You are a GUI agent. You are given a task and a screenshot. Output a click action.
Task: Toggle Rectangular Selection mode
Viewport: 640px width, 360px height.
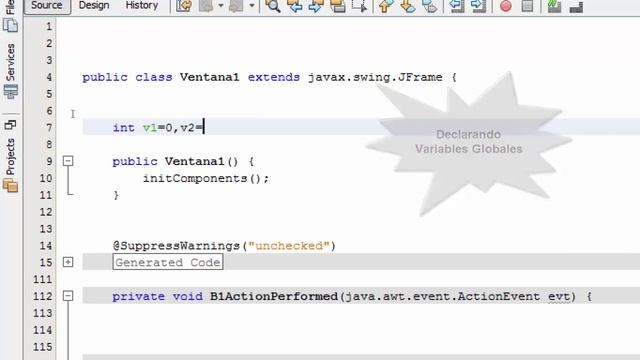359,6
